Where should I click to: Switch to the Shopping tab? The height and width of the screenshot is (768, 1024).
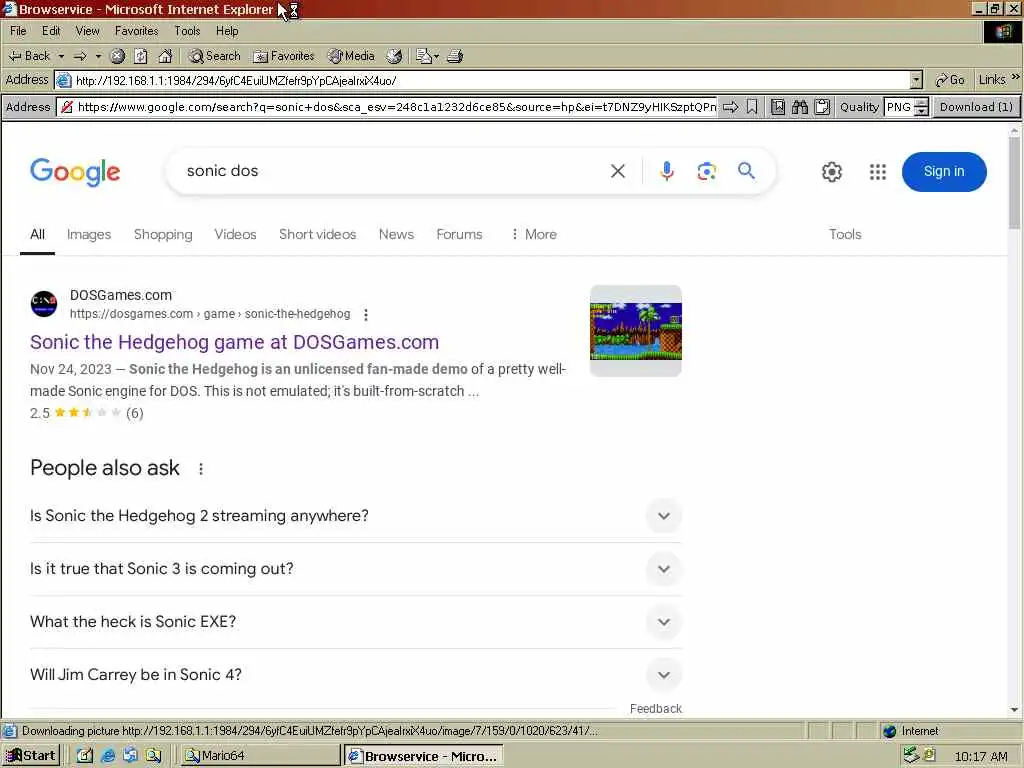click(163, 234)
